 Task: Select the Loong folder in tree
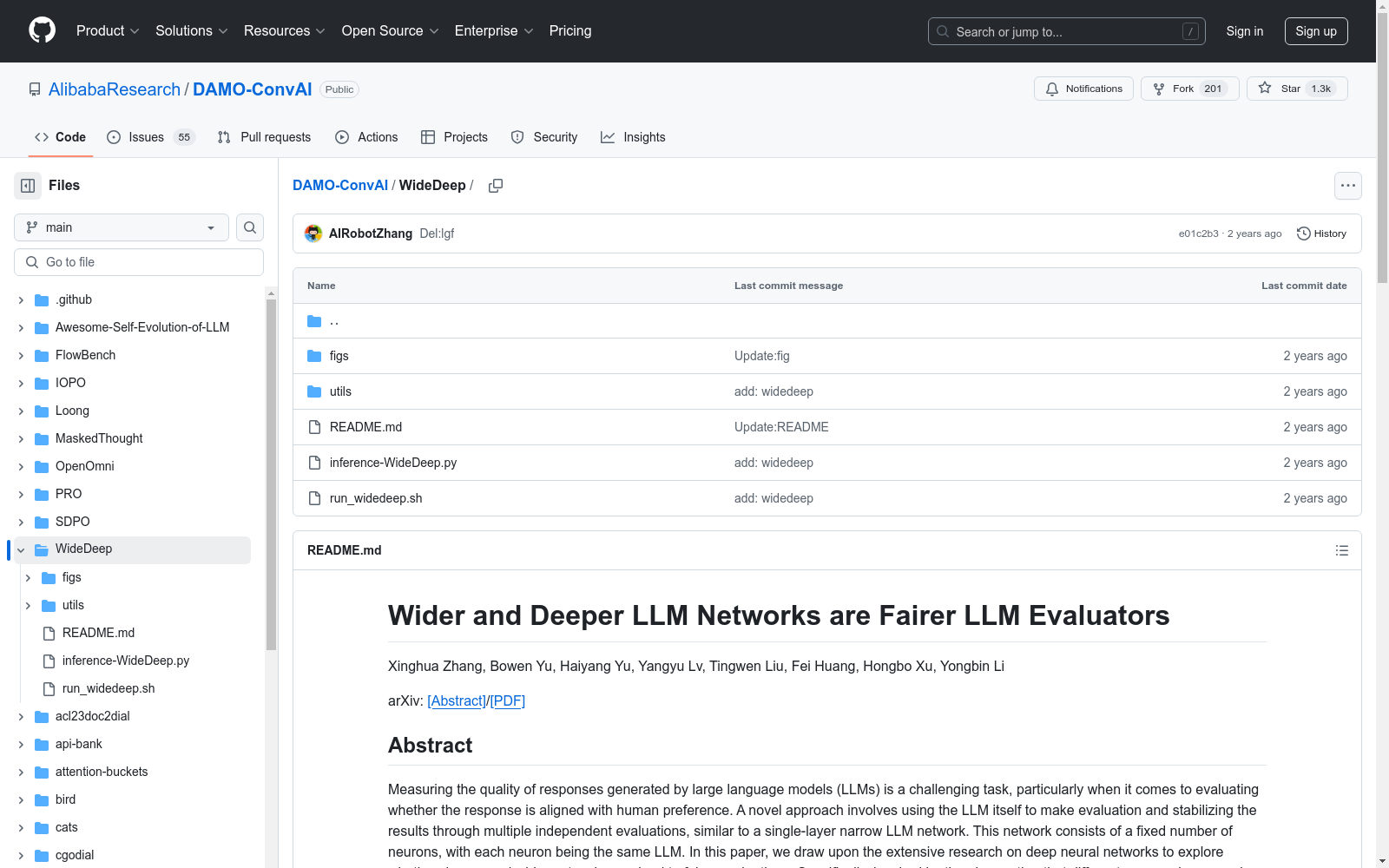(x=72, y=411)
